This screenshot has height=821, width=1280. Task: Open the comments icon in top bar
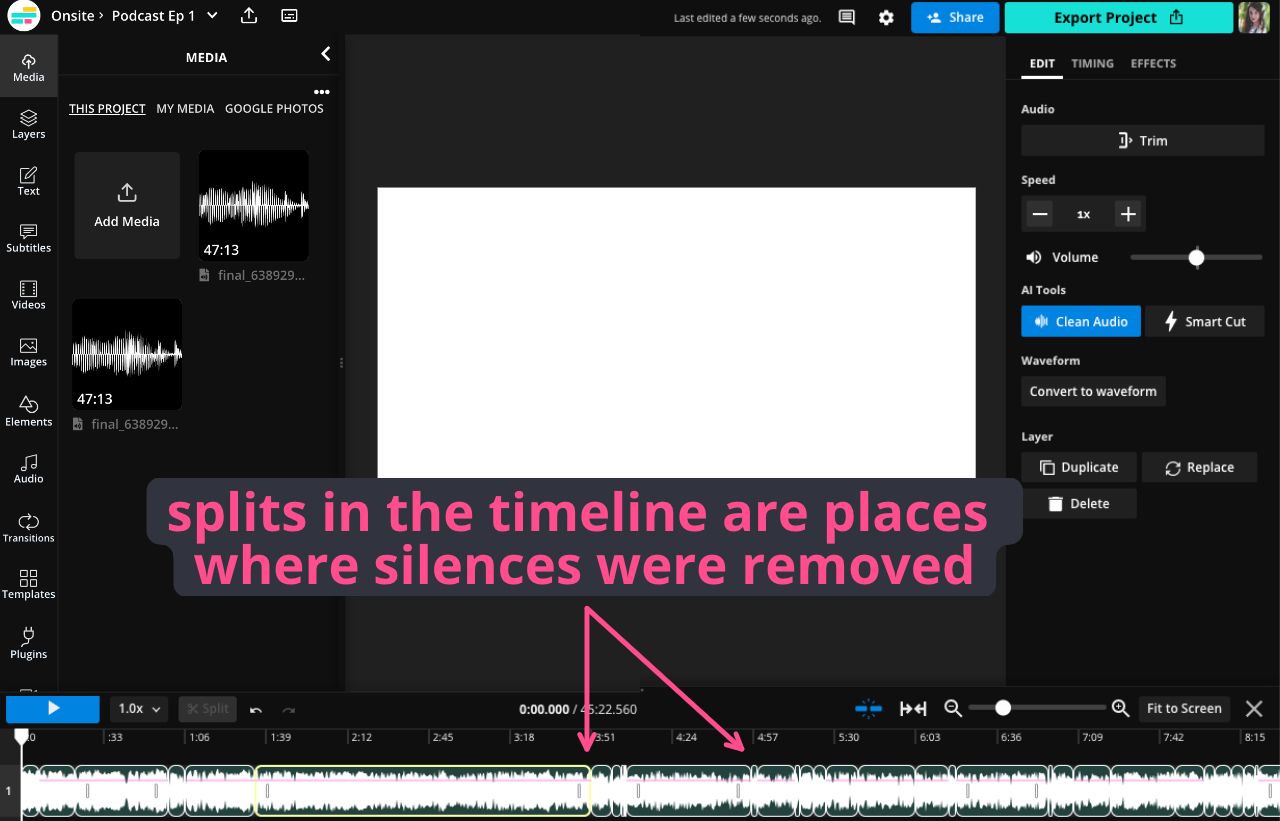click(847, 18)
